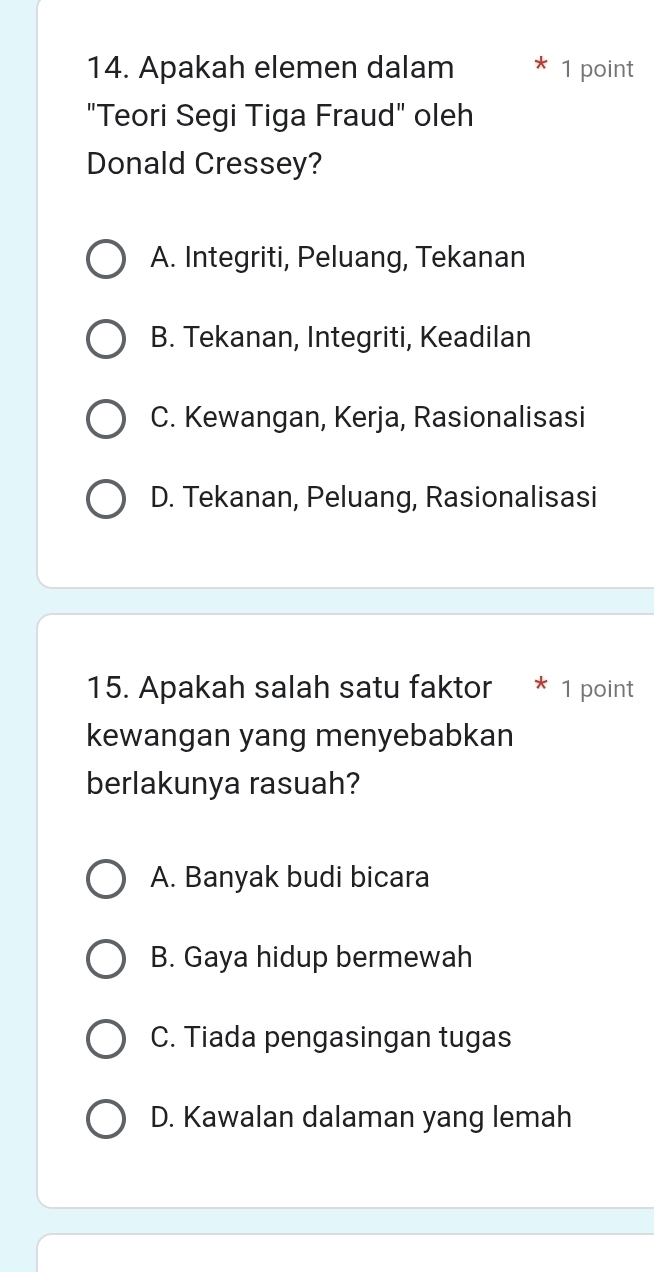
Task: Select radio circle for D. Kawalan dalaman yang lemah
Action: [106, 1118]
